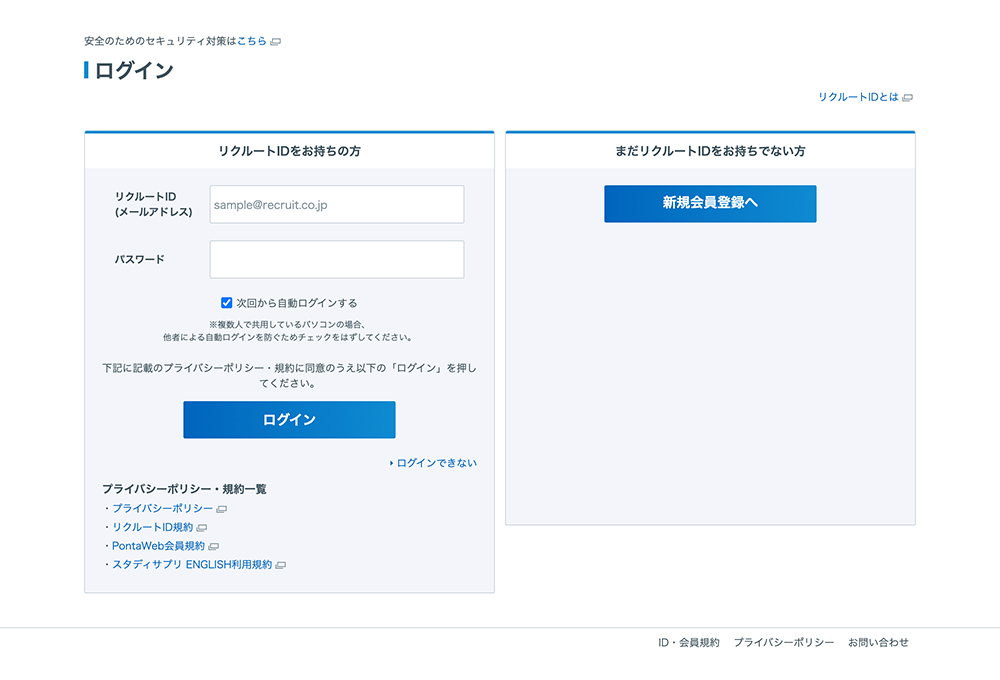Go to 新規会員登録へ registration button
The image size is (1000, 680).
[710, 203]
